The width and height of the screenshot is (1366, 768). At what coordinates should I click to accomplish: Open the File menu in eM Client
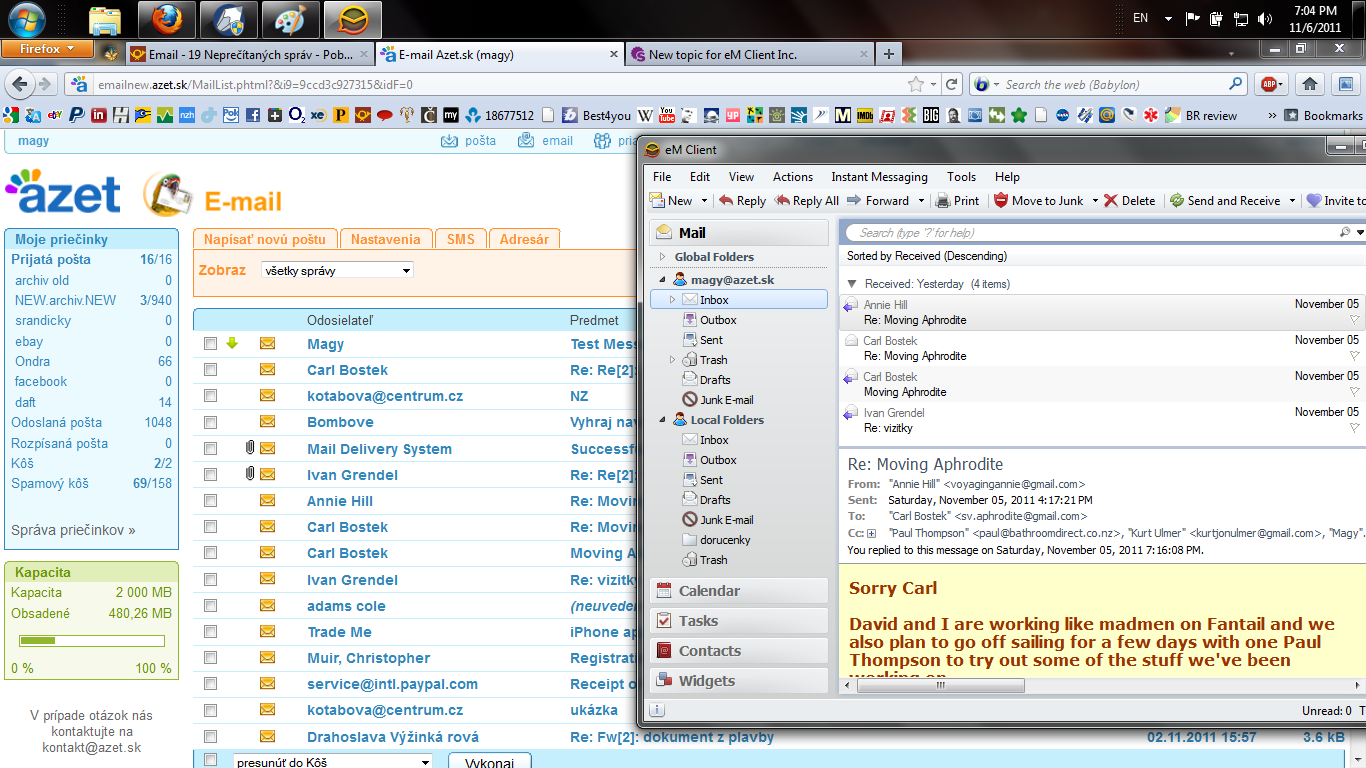point(662,177)
